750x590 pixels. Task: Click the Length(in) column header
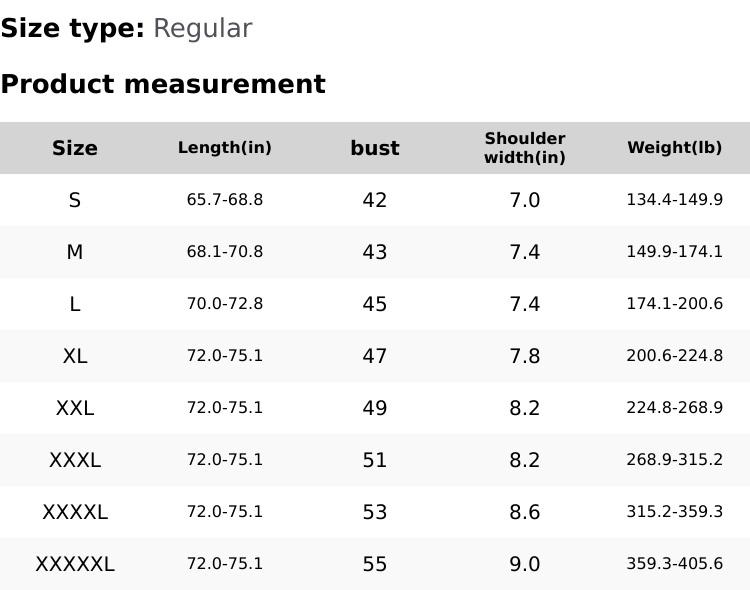225,148
